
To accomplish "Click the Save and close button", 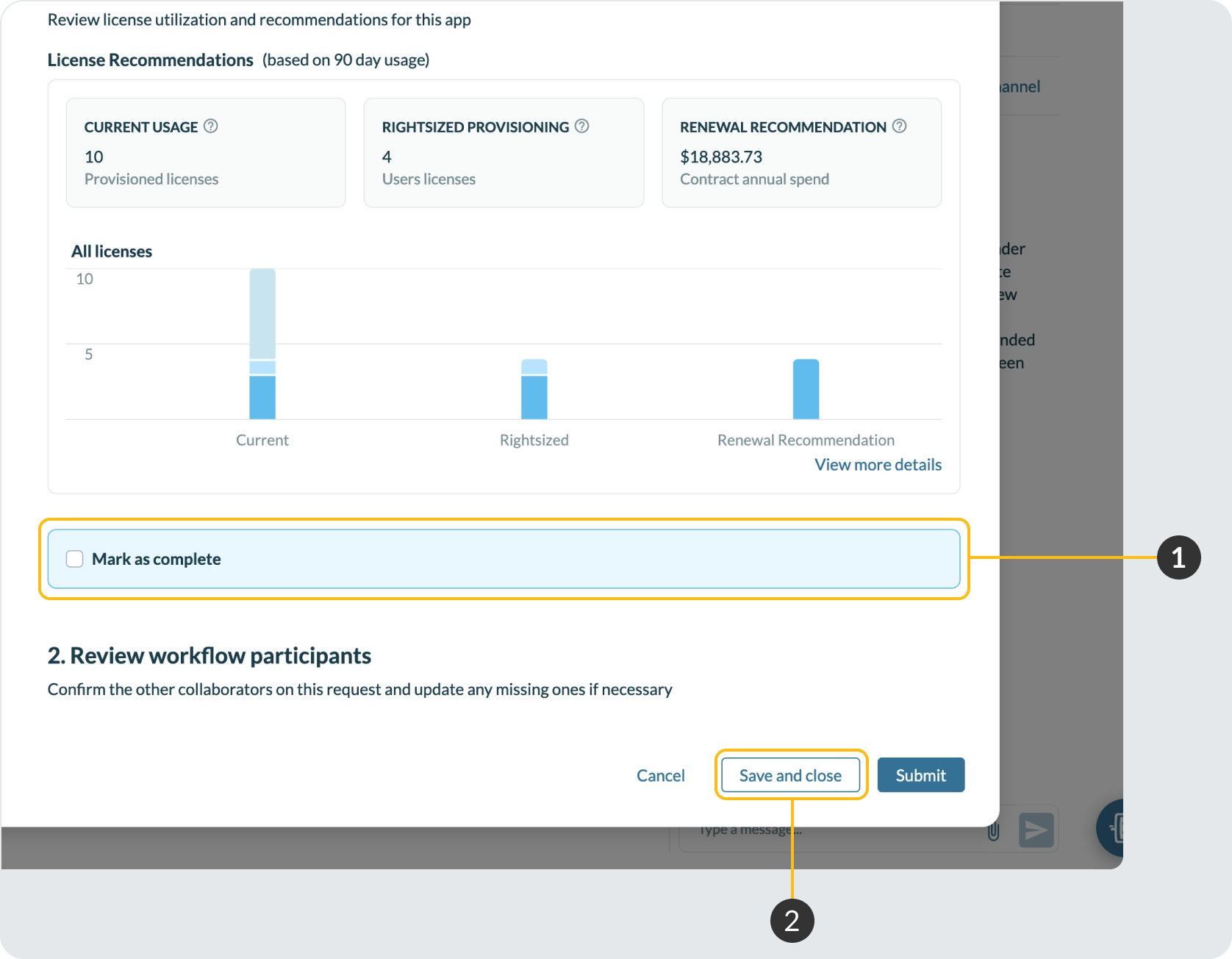I will click(x=790, y=775).
